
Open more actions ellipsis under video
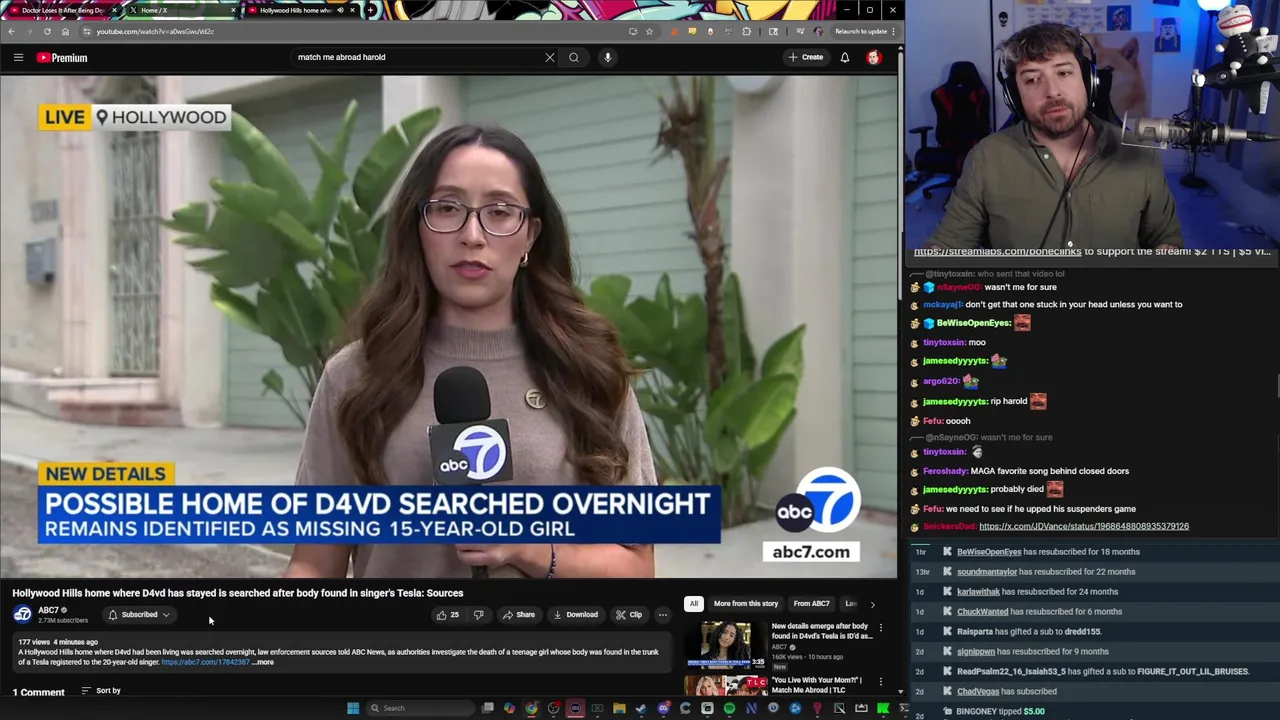[662, 615]
